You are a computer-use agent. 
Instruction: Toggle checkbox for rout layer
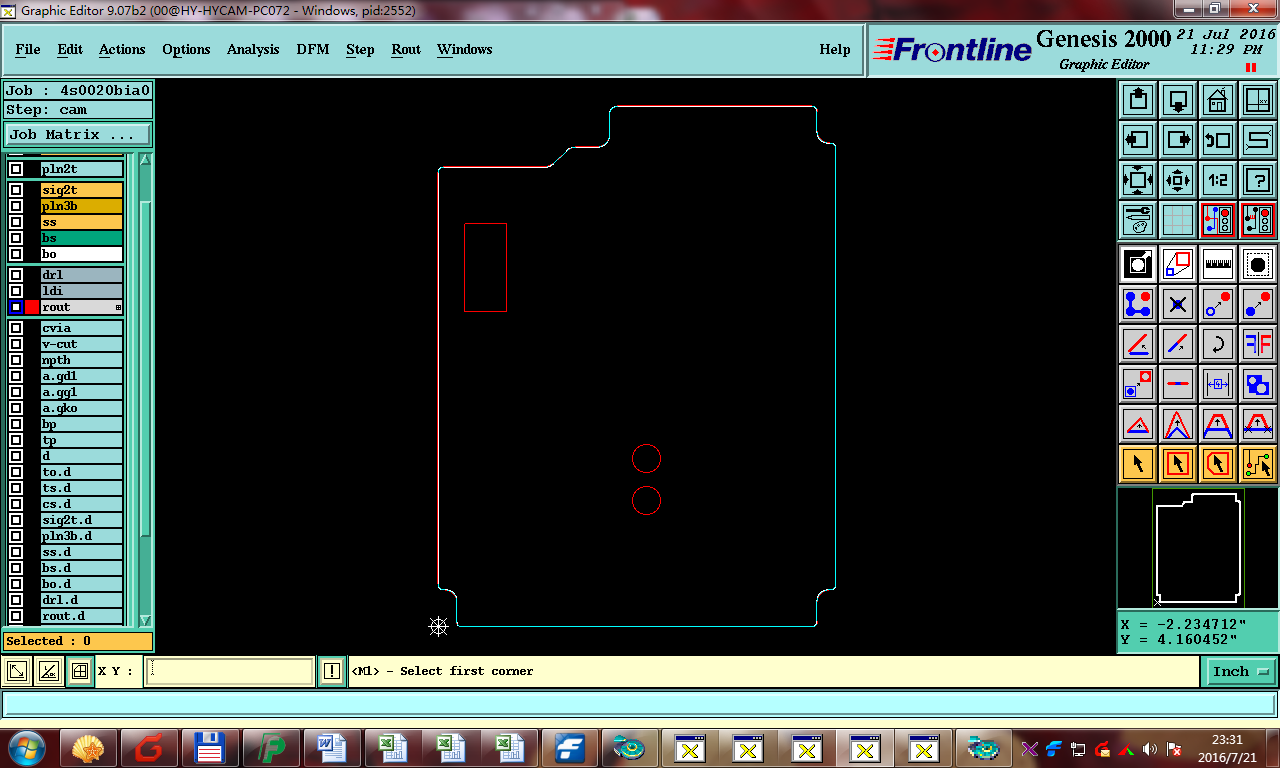[16, 307]
